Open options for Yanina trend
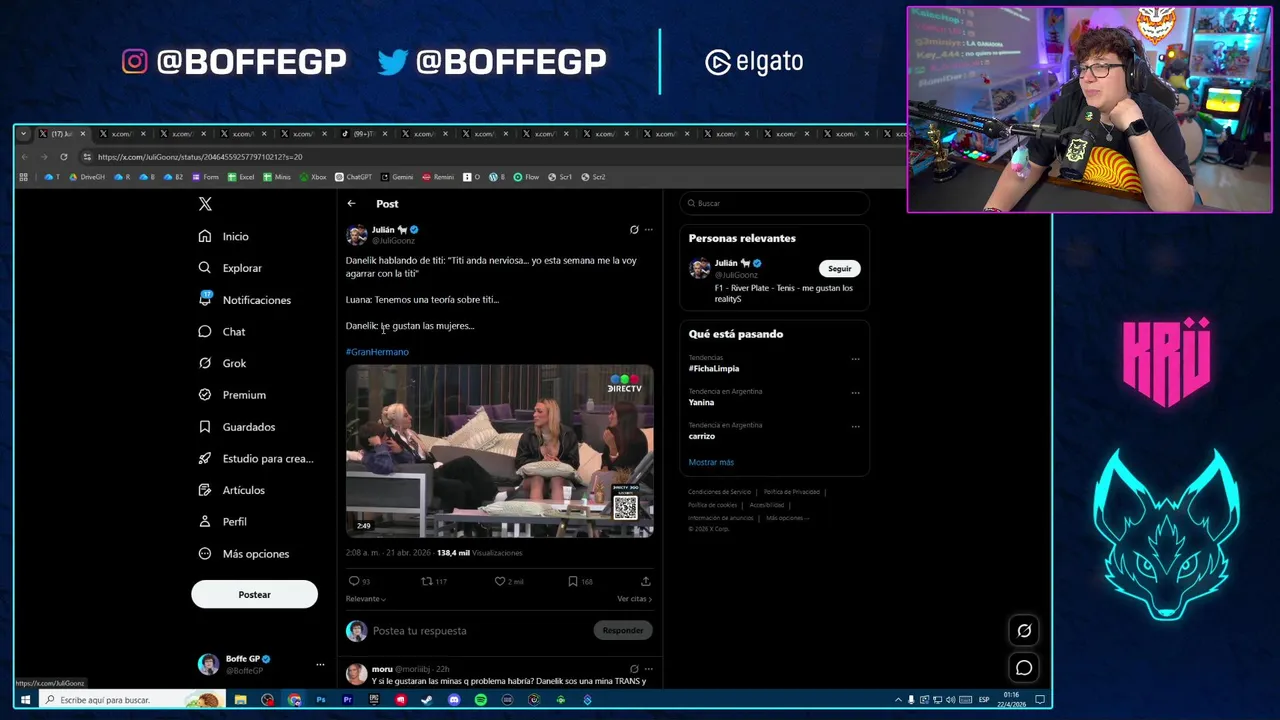This screenshot has height=720, width=1280. [x=855, y=393]
